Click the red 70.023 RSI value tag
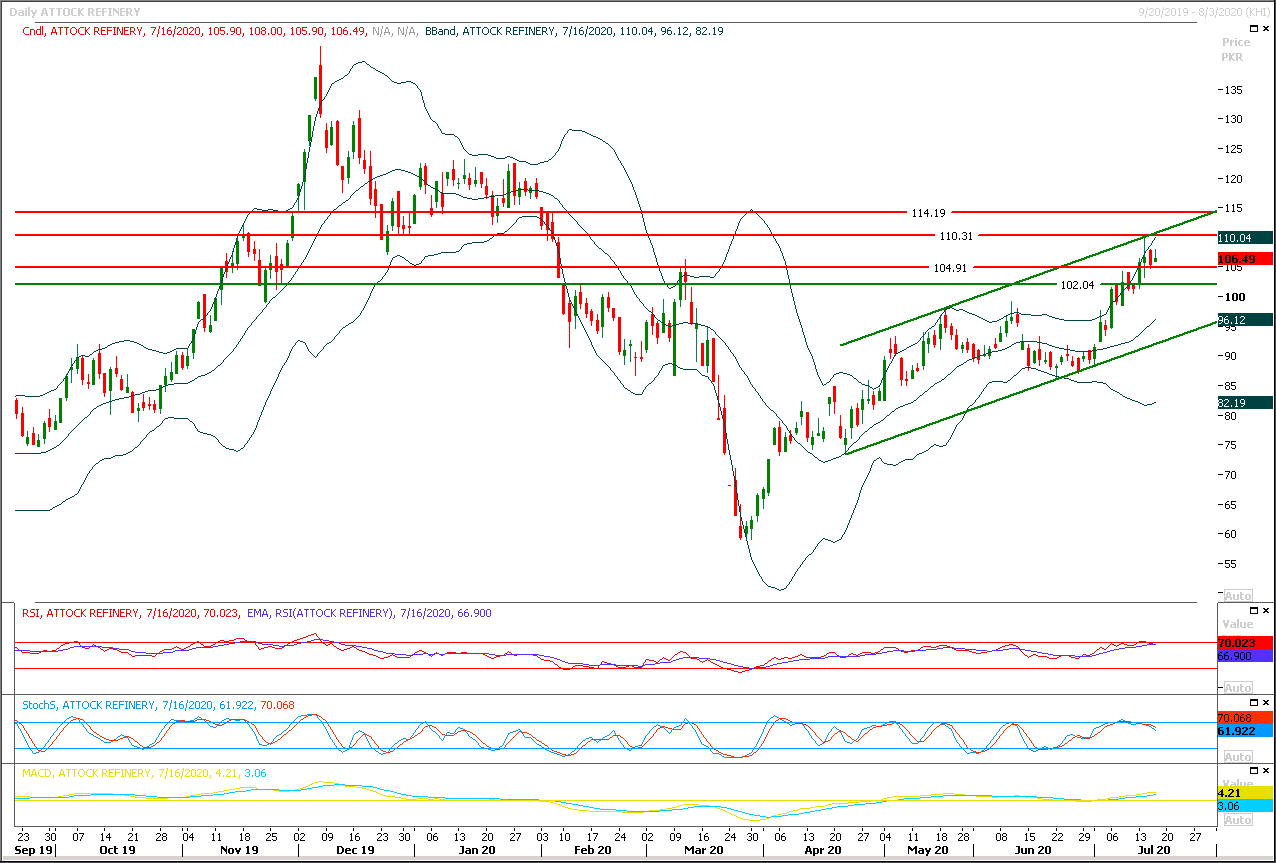This screenshot has height=863, width=1276. [1244, 642]
